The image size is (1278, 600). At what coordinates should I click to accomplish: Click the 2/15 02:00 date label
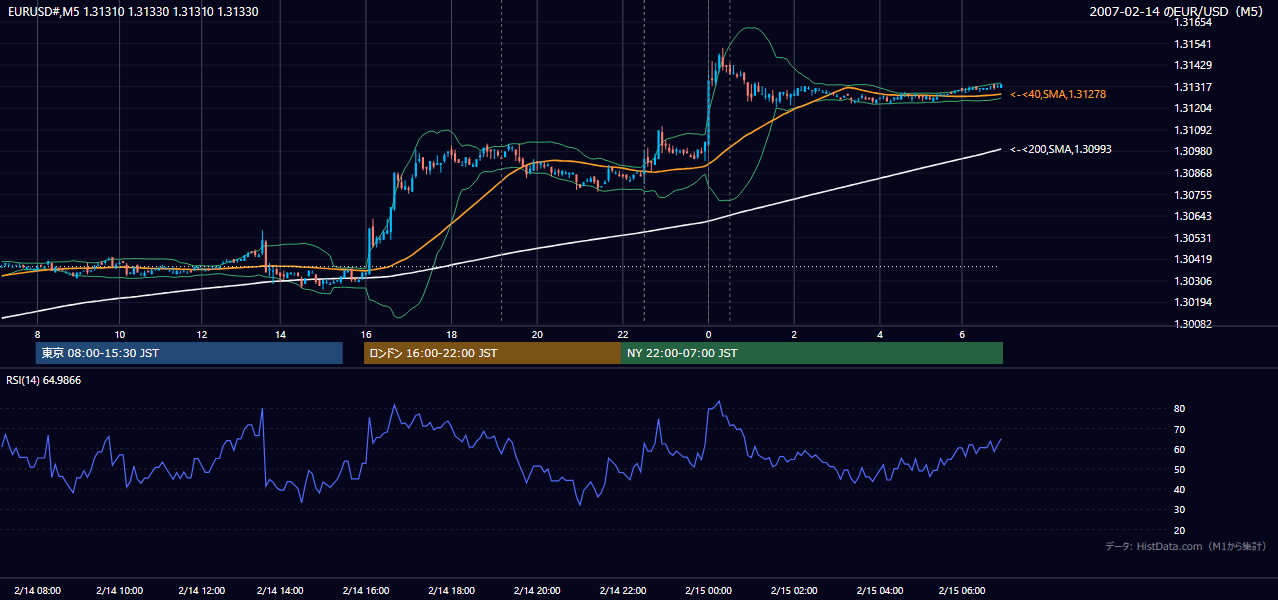pyautogui.click(x=794, y=590)
